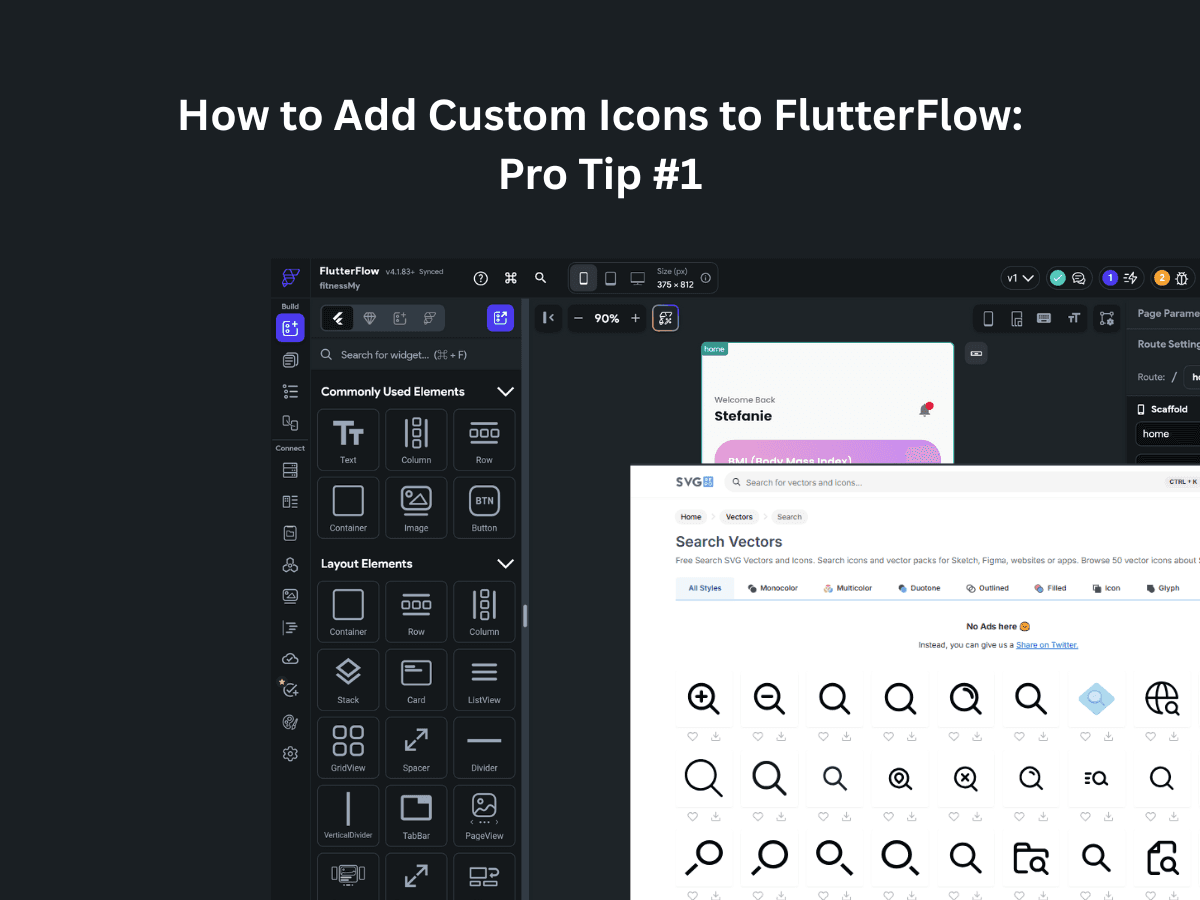Switch canvas to desktop device preview
Viewport: 1200px width, 900px height.
(x=637, y=278)
